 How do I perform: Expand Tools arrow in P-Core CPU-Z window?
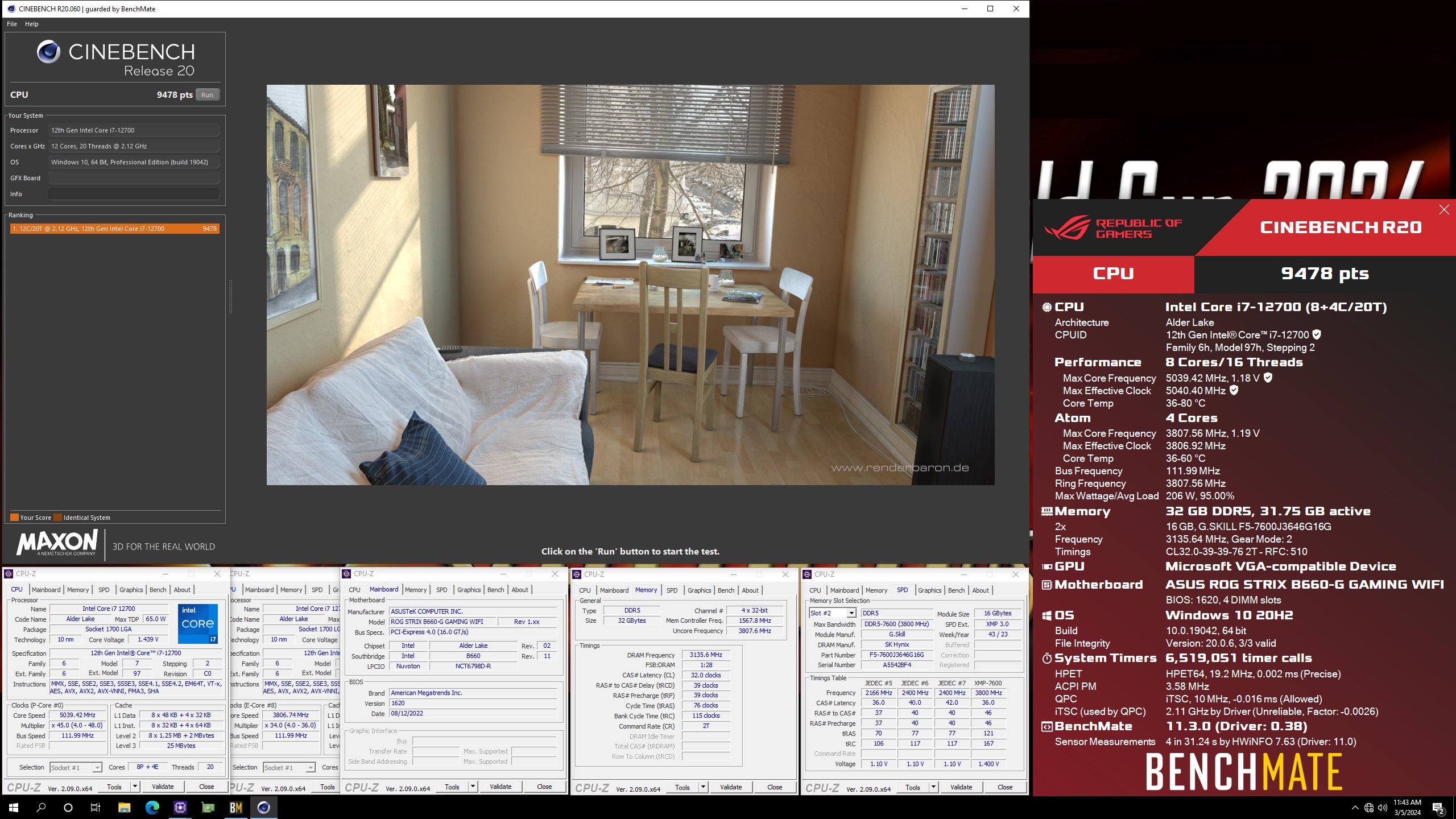pos(135,787)
